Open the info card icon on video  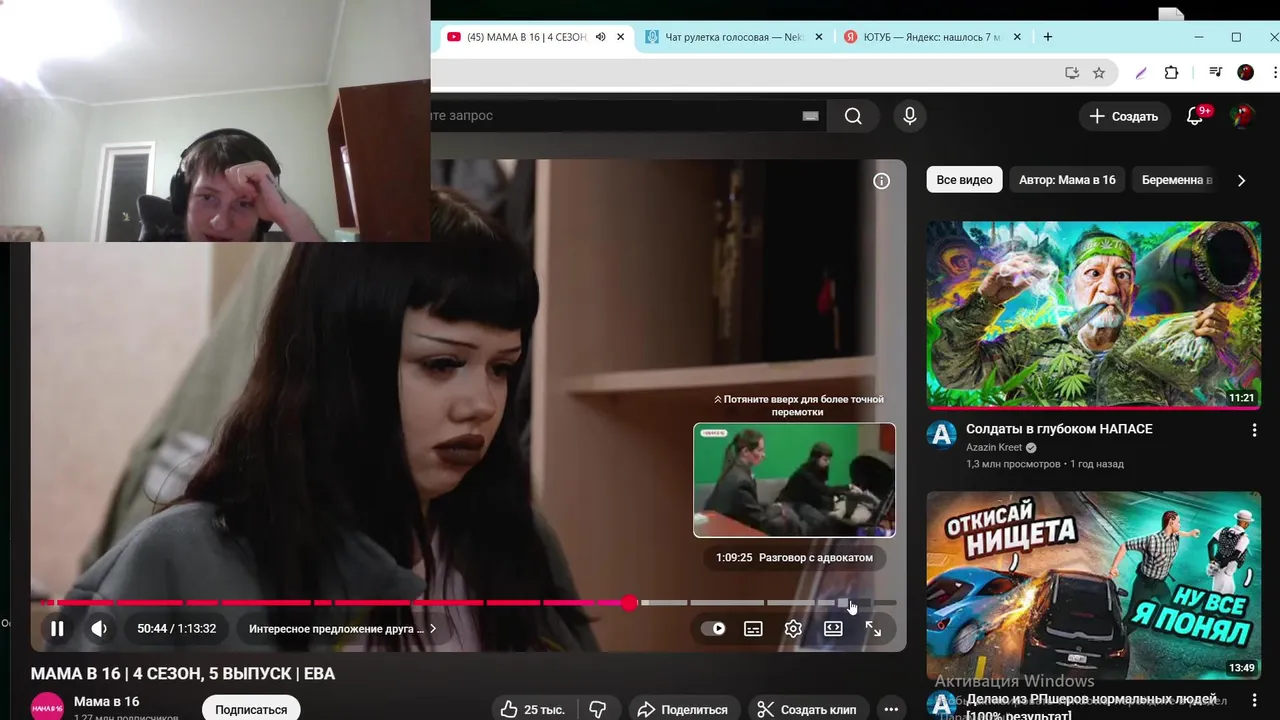881,181
